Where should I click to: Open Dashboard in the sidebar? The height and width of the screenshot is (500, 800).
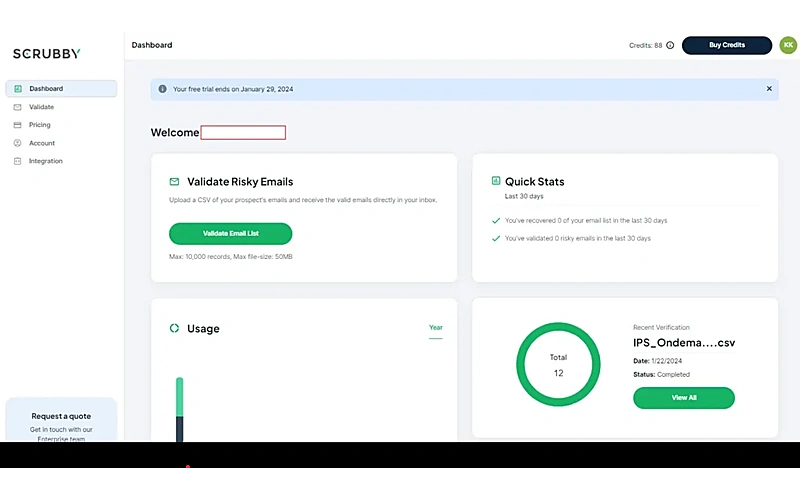coord(61,89)
